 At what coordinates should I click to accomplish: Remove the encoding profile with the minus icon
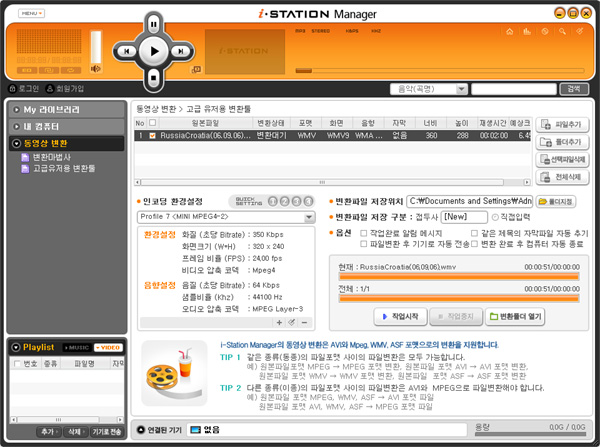(x=305, y=323)
